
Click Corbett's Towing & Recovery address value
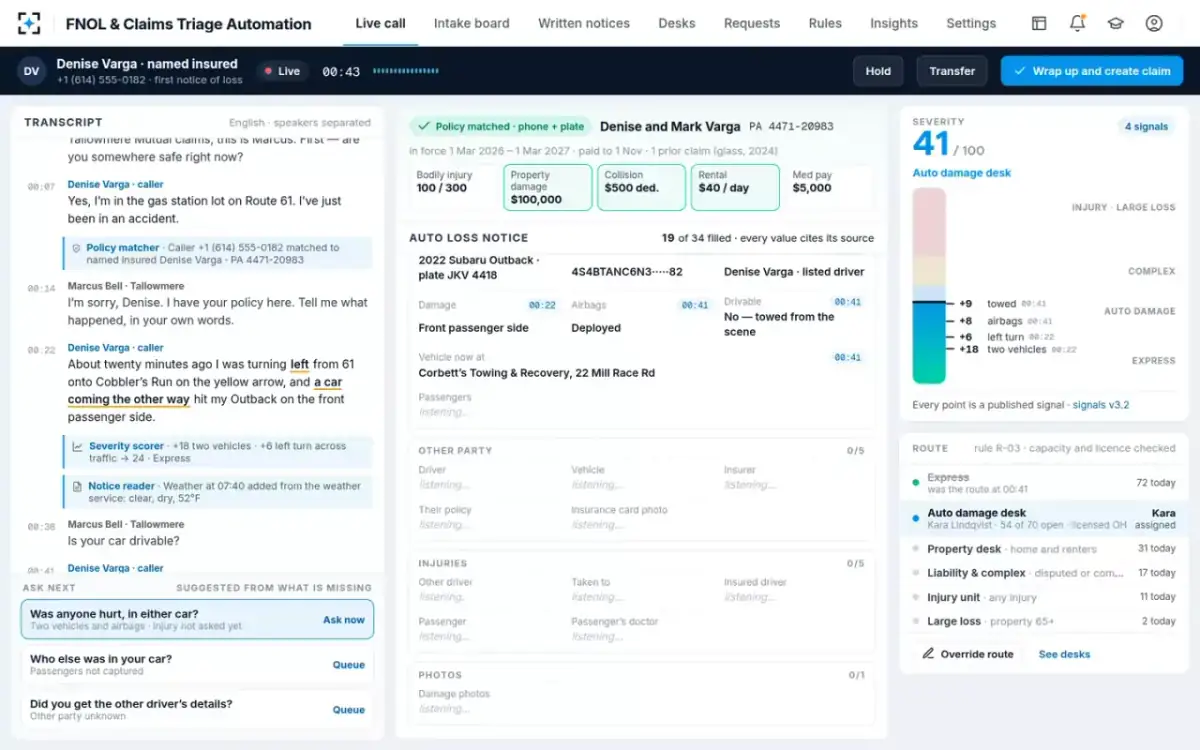537,373
